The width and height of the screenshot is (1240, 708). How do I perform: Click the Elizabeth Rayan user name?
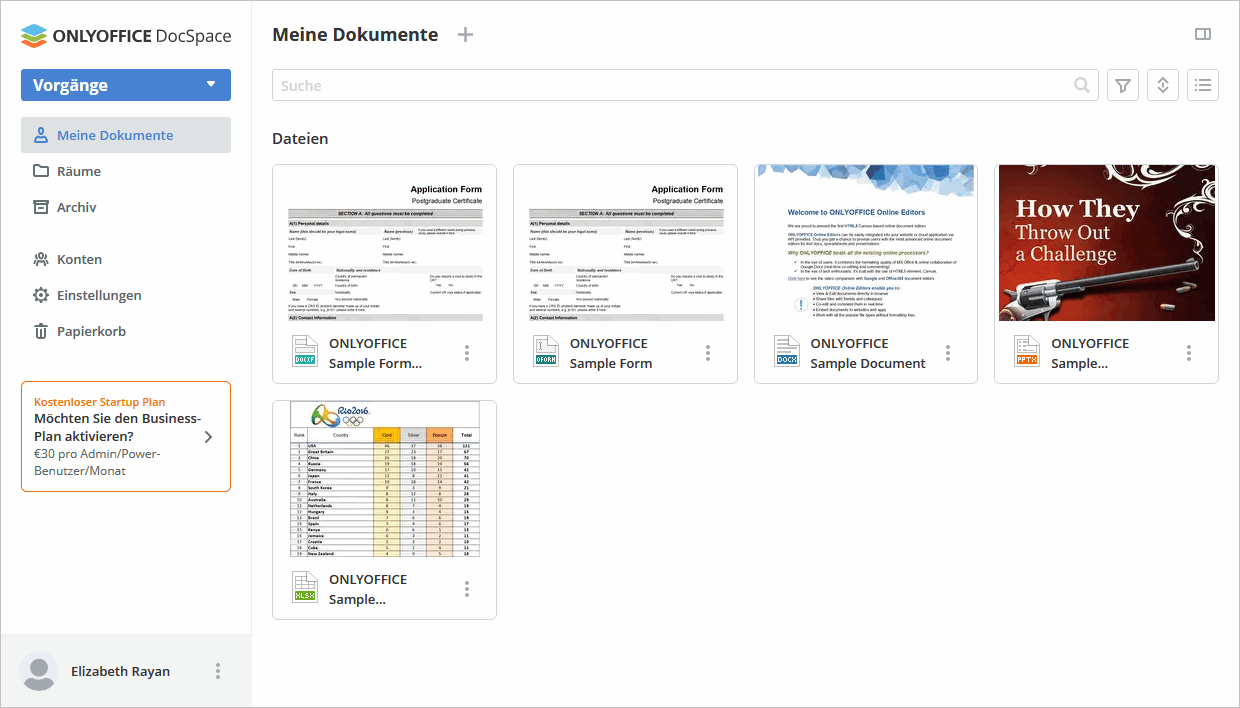tap(121, 672)
